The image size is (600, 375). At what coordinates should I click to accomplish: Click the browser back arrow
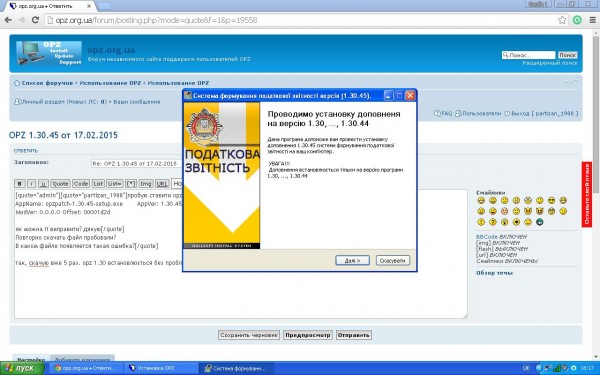(8, 20)
